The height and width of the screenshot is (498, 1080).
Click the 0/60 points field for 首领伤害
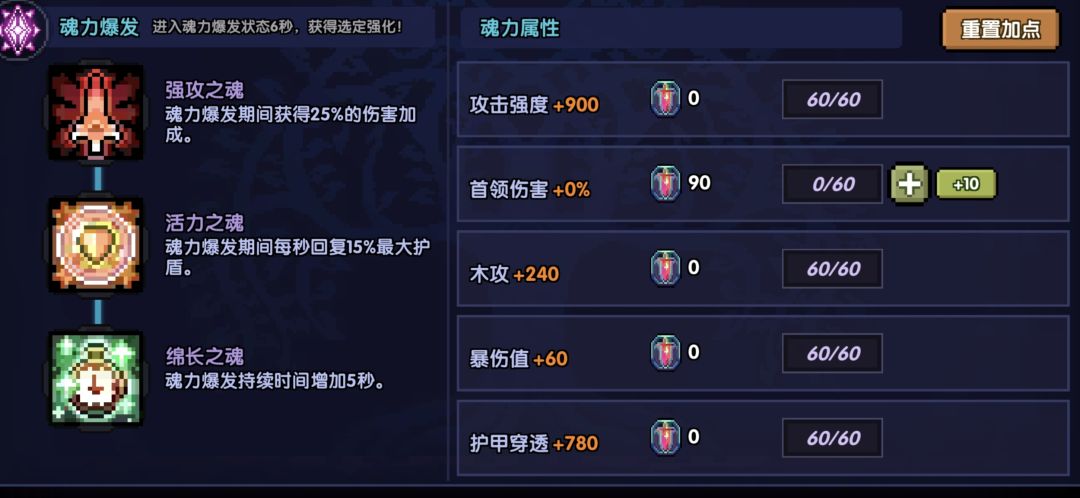point(832,184)
